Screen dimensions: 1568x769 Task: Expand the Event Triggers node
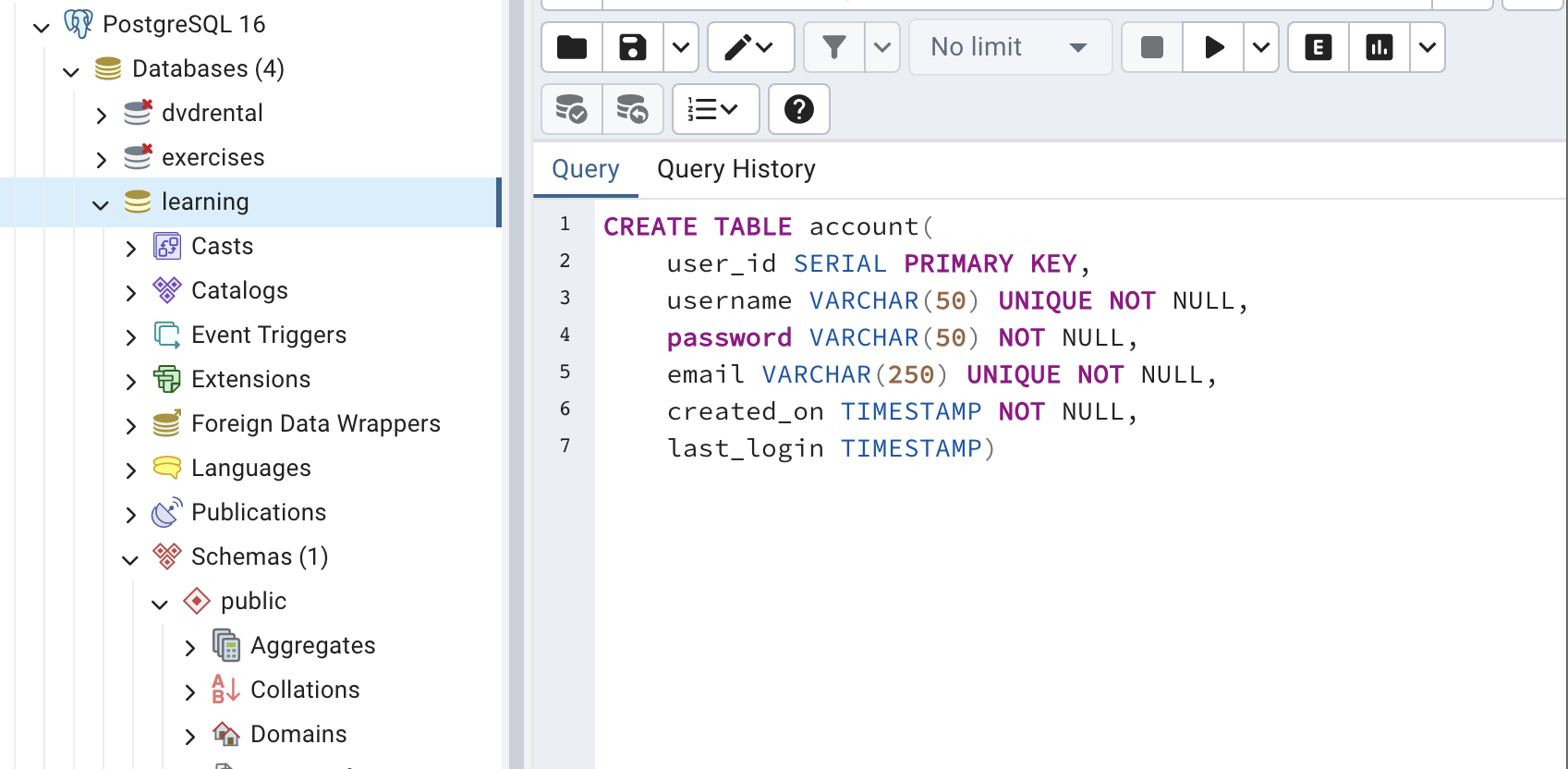[x=130, y=336]
